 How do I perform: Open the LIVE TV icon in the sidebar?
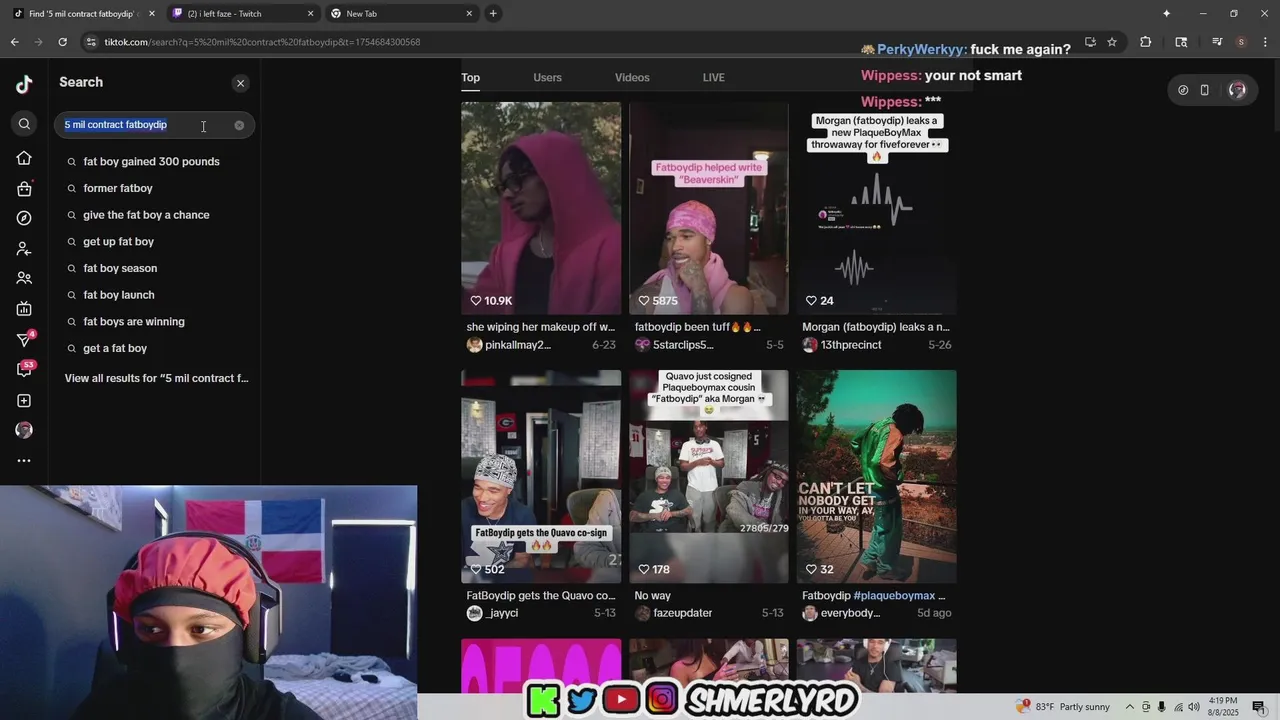(x=24, y=309)
